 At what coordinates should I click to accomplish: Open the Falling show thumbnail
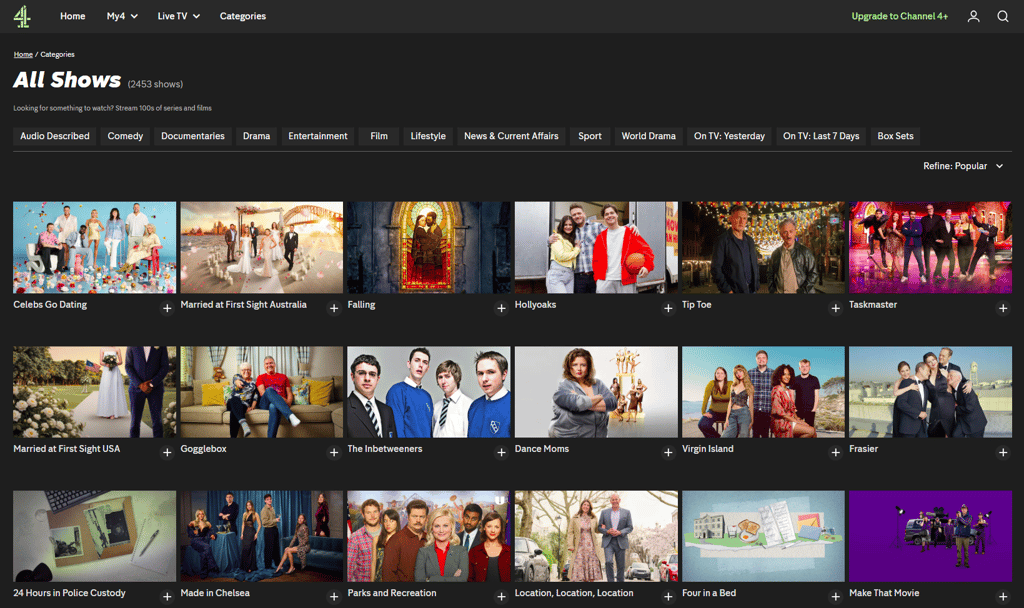(x=429, y=248)
